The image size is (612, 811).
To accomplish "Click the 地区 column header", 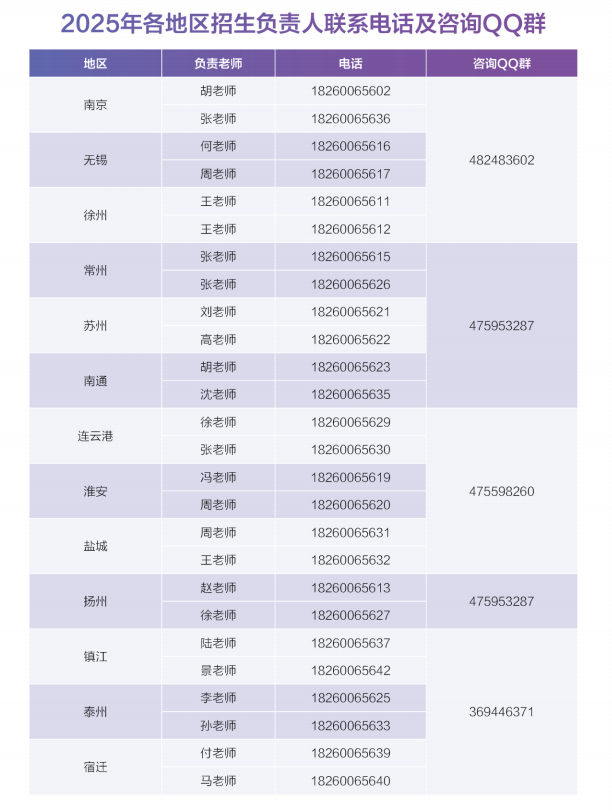I will point(95,63).
